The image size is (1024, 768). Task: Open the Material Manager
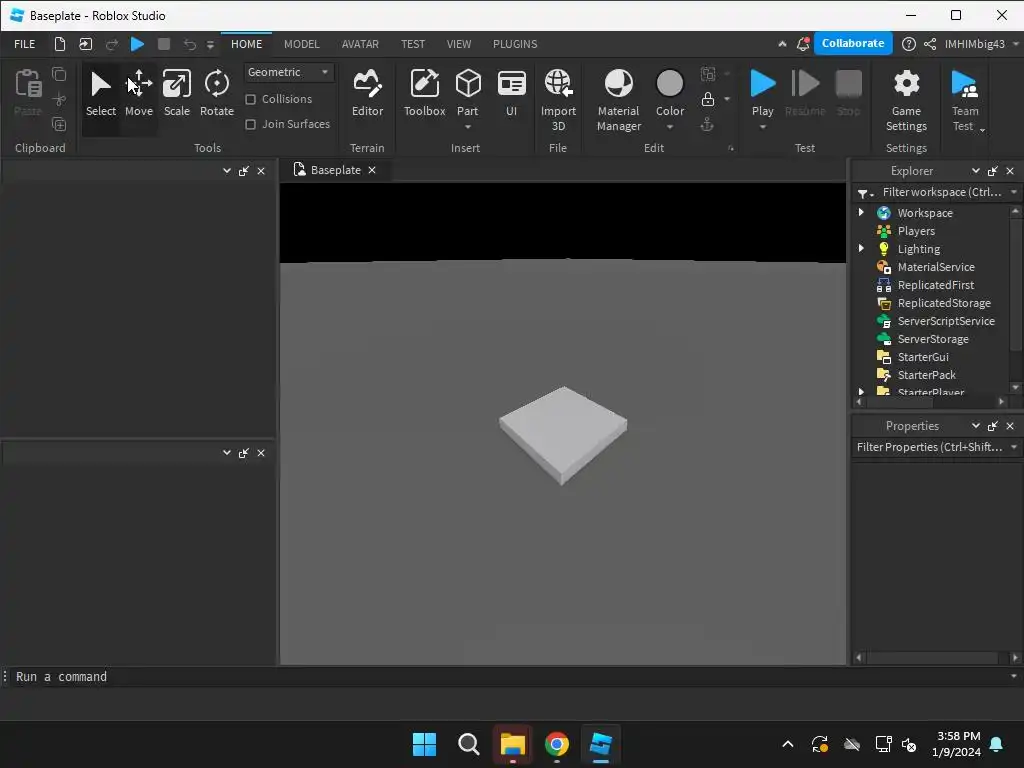click(618, 101)
